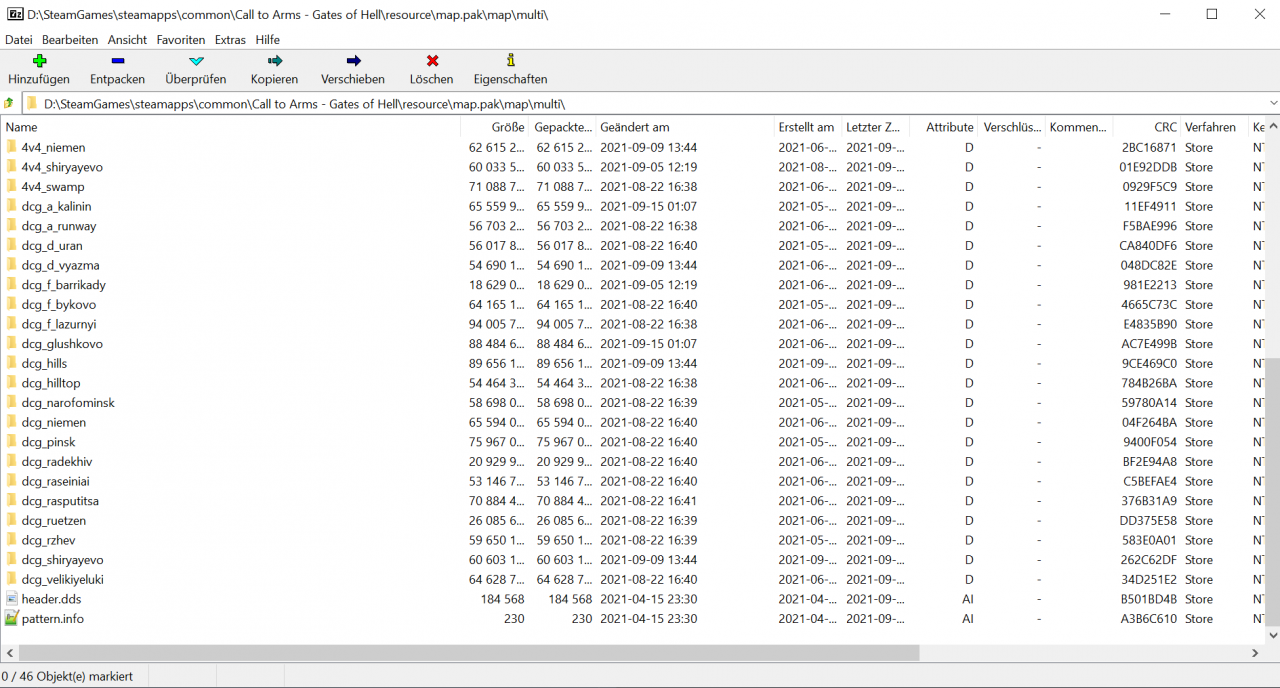1280x688 pixels.
Task: Open Eigenschaften (properties) info icon
Action: [x=510, y=62]
